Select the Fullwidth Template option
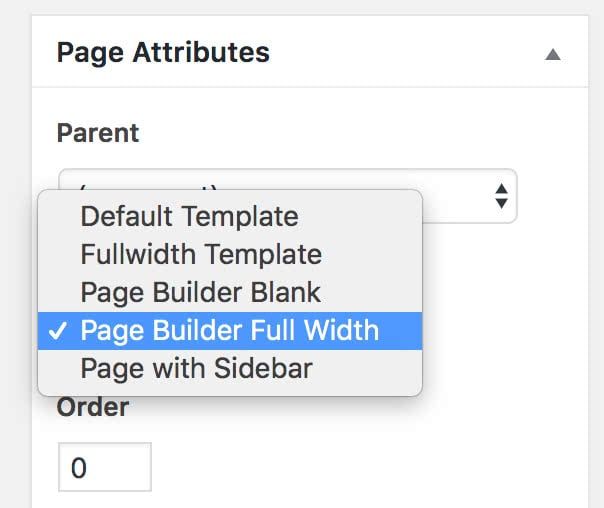Image resolution: width=604 pixels, height=508 pixels. pyautogui.click(x=201, y=254)
